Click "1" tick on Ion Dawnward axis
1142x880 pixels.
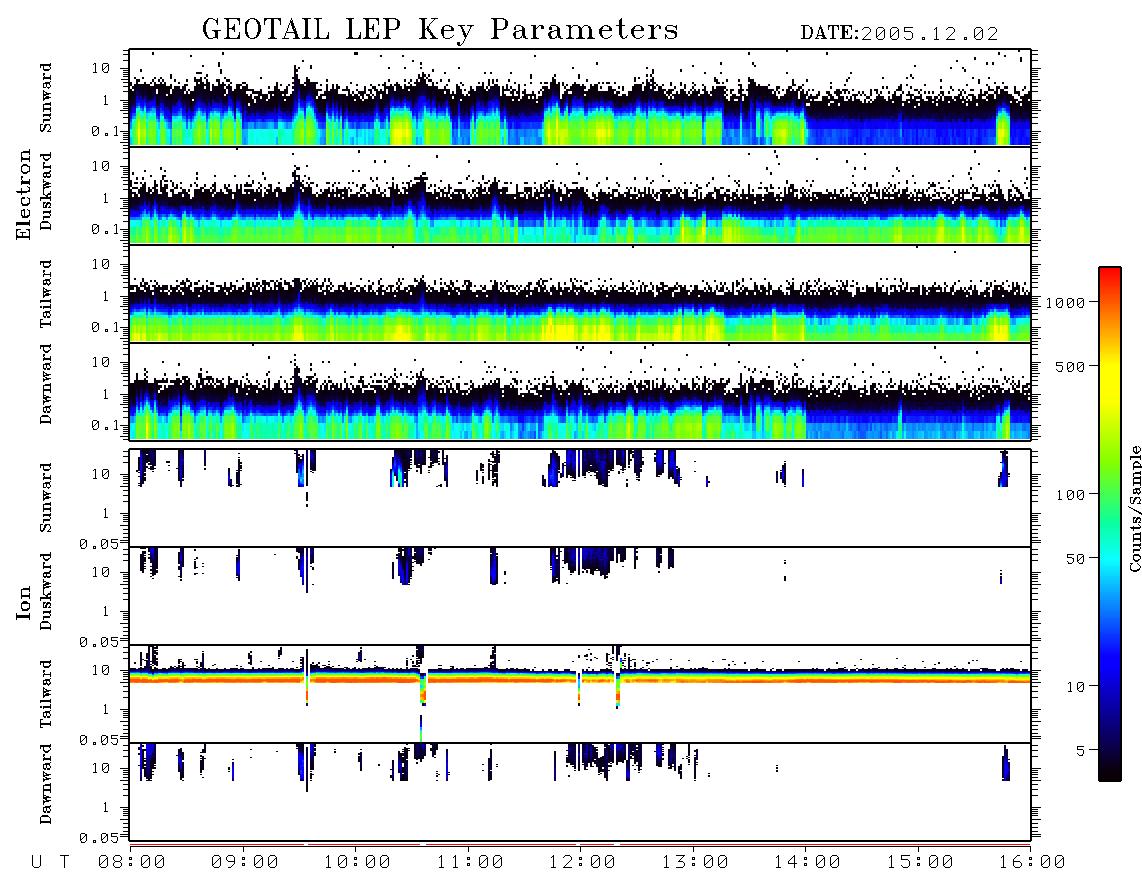tap(106, 807)
